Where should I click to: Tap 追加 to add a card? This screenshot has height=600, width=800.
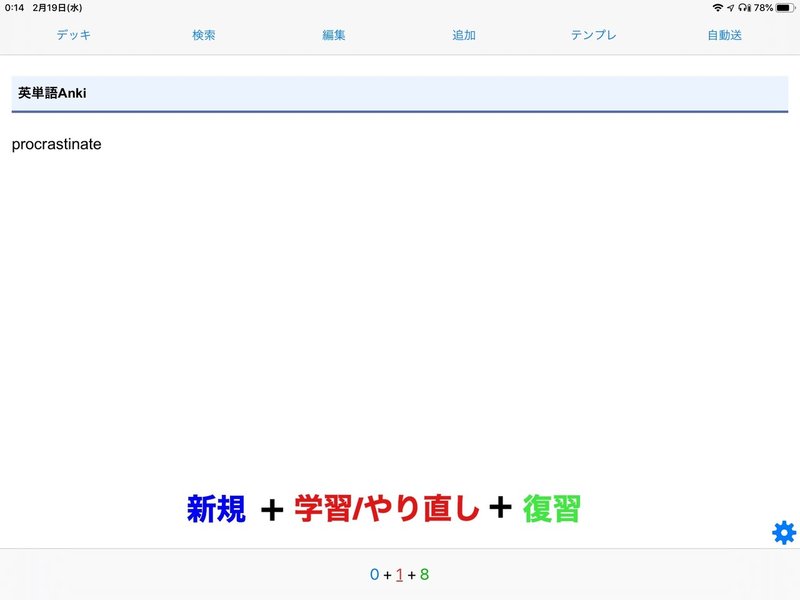(x=464, y=35)
